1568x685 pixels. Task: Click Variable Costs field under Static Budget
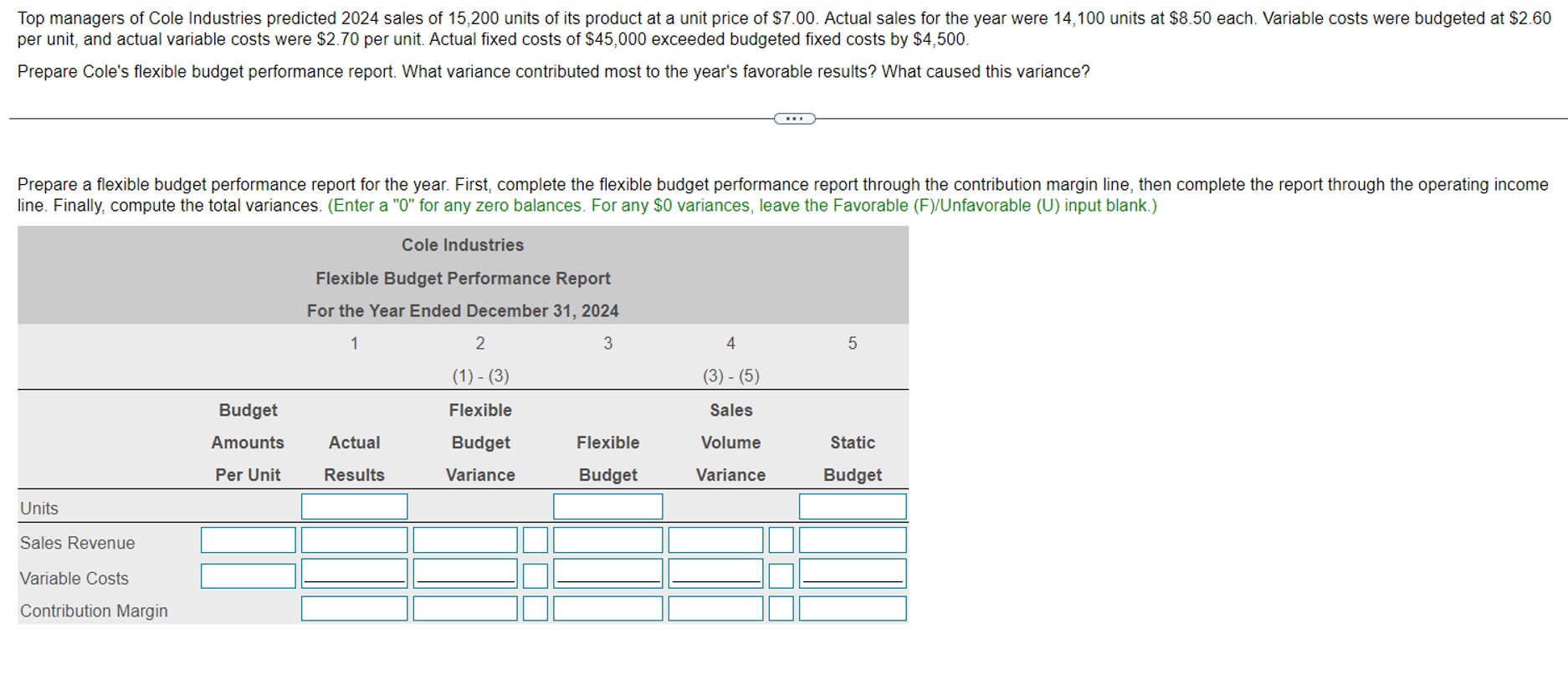[852, 575]
